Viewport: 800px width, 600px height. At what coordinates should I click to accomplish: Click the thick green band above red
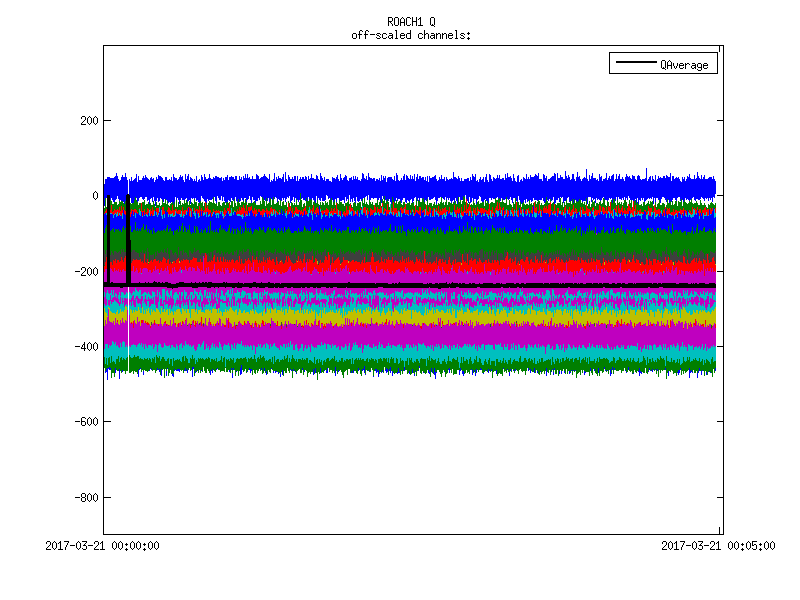click(x=400, y=242)
